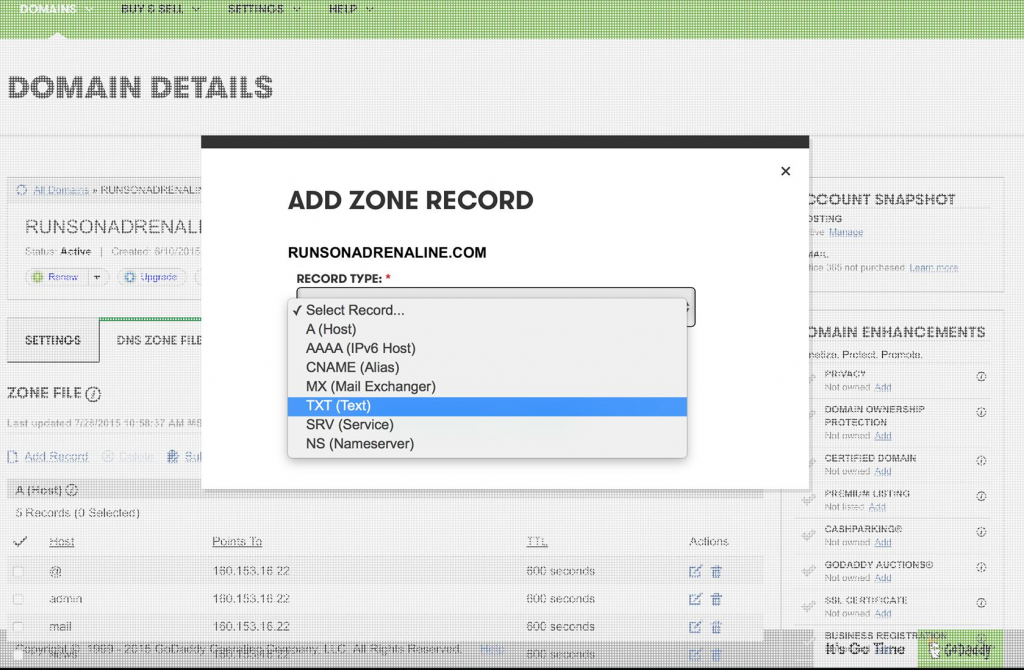Sort records by Host column
This screenshot has width=1024, height=670.
pos(61,541)
